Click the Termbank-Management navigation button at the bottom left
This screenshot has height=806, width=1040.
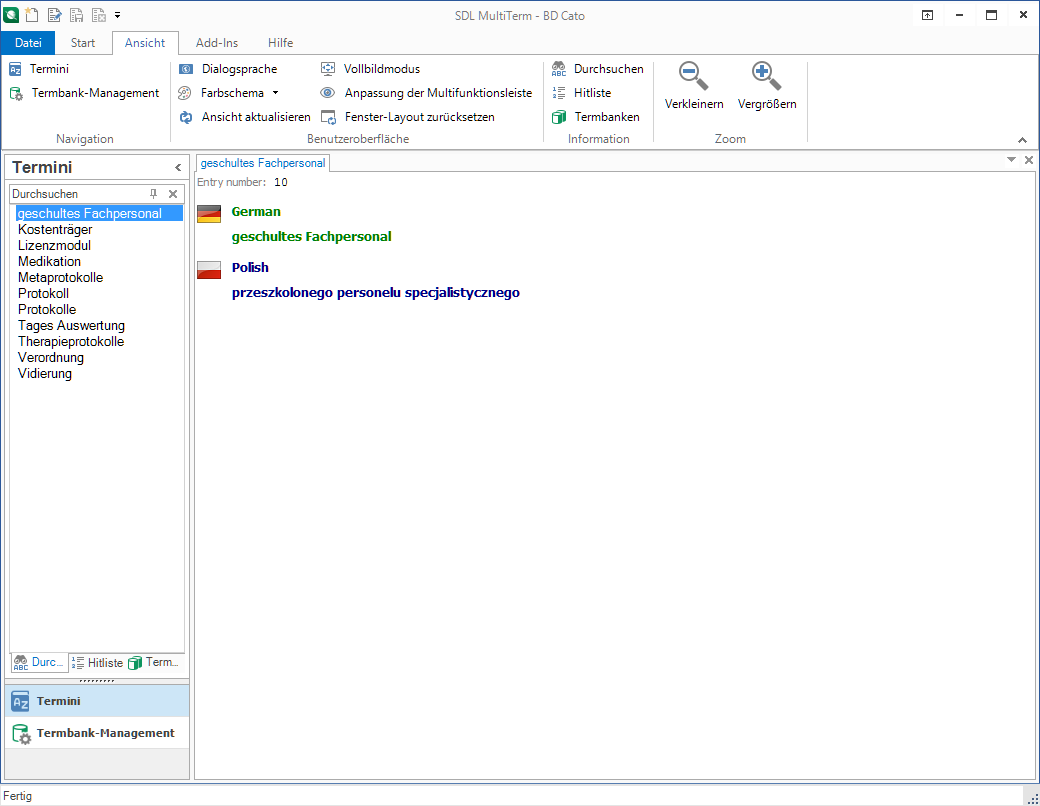tap(97, 733)
